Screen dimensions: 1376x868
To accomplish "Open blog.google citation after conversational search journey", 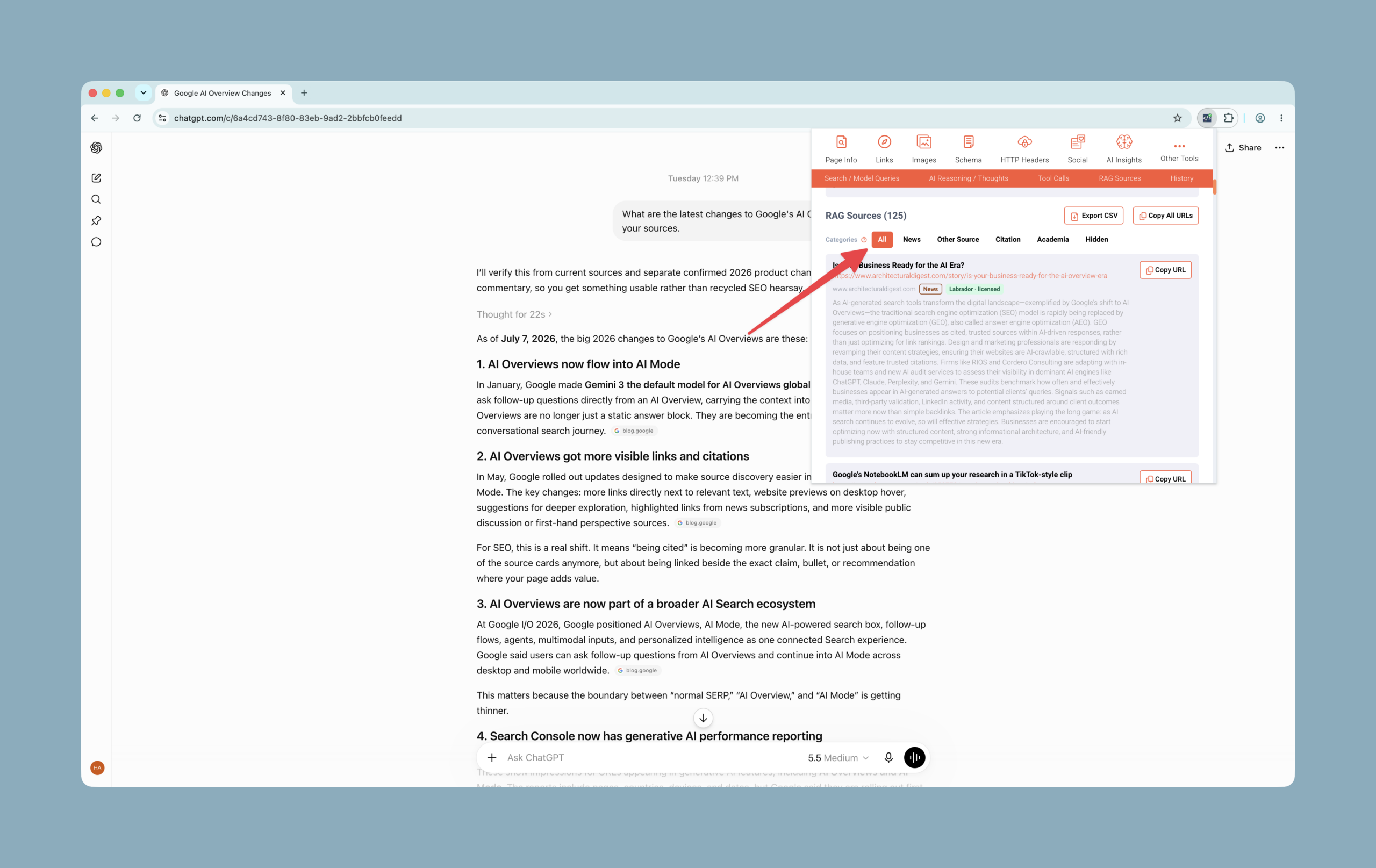I will pyautogui.click(x=633, y=431).
